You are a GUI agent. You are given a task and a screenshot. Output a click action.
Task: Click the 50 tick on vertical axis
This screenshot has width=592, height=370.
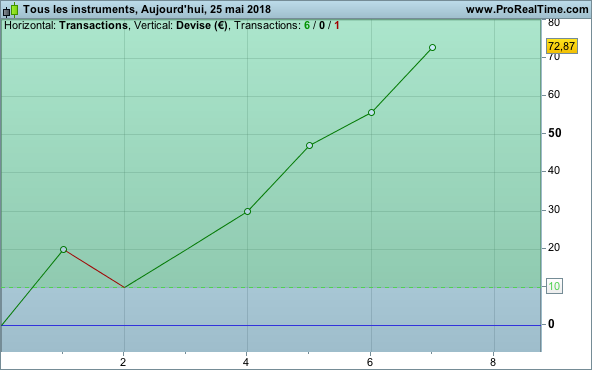pos(555,133)
